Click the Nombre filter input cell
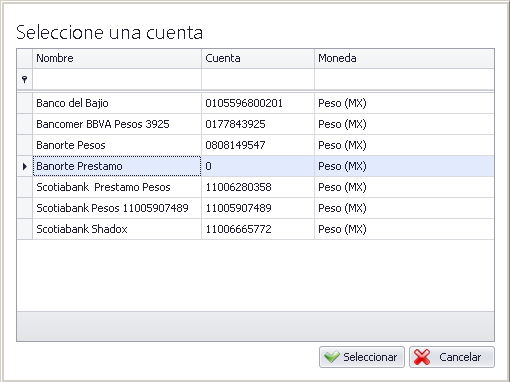Viewport: 510px width, 382px height. 117,79
